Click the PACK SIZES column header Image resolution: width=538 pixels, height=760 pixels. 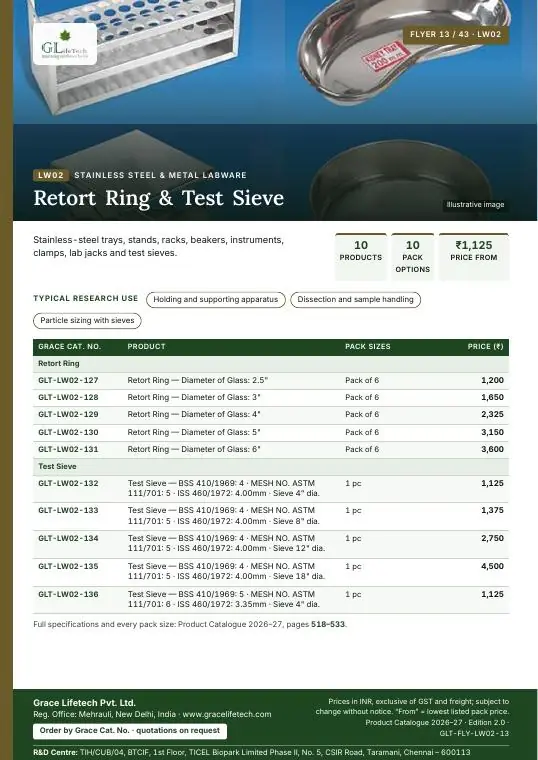pos(367,347)
